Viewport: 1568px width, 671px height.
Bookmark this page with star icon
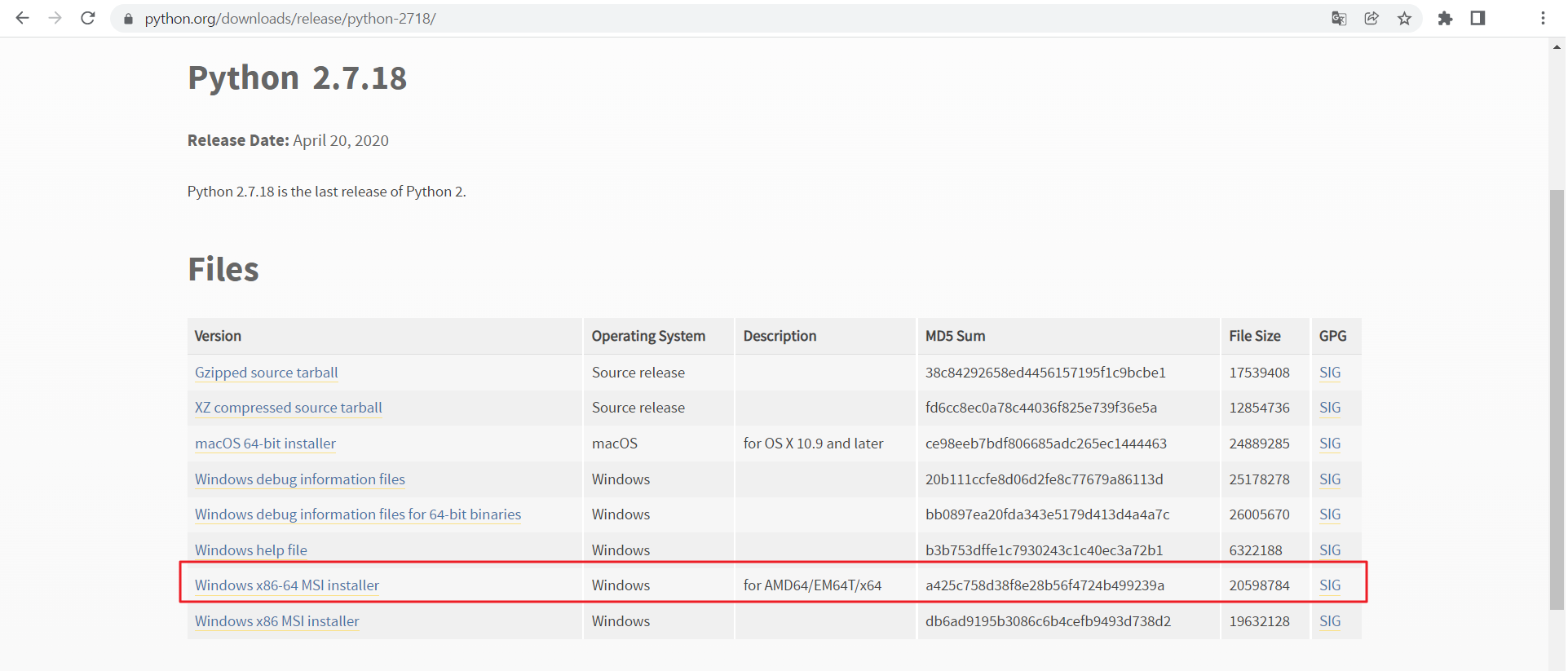coord(1404,18)
